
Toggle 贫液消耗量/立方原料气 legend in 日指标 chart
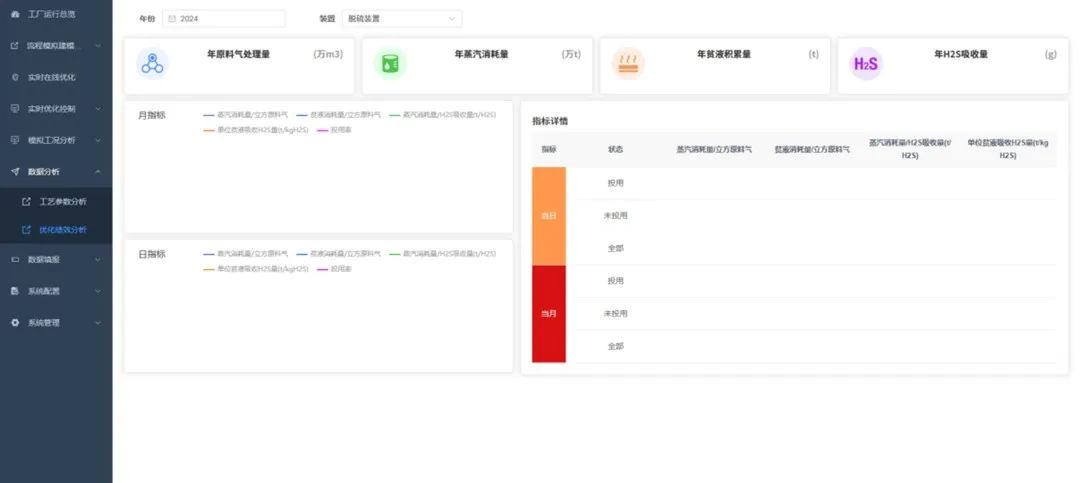coord(338,254)
